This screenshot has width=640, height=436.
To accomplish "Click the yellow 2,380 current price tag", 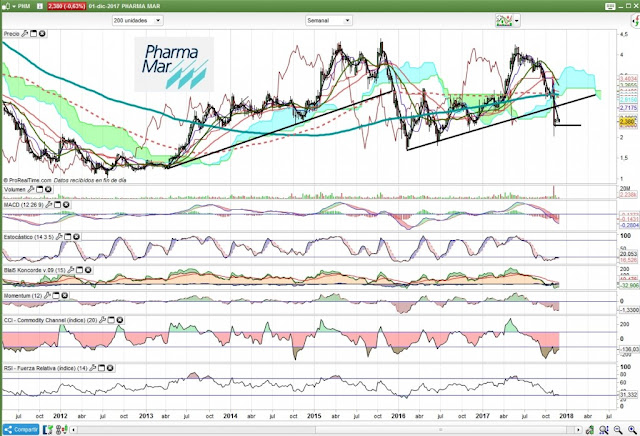I will click(627, 122).
